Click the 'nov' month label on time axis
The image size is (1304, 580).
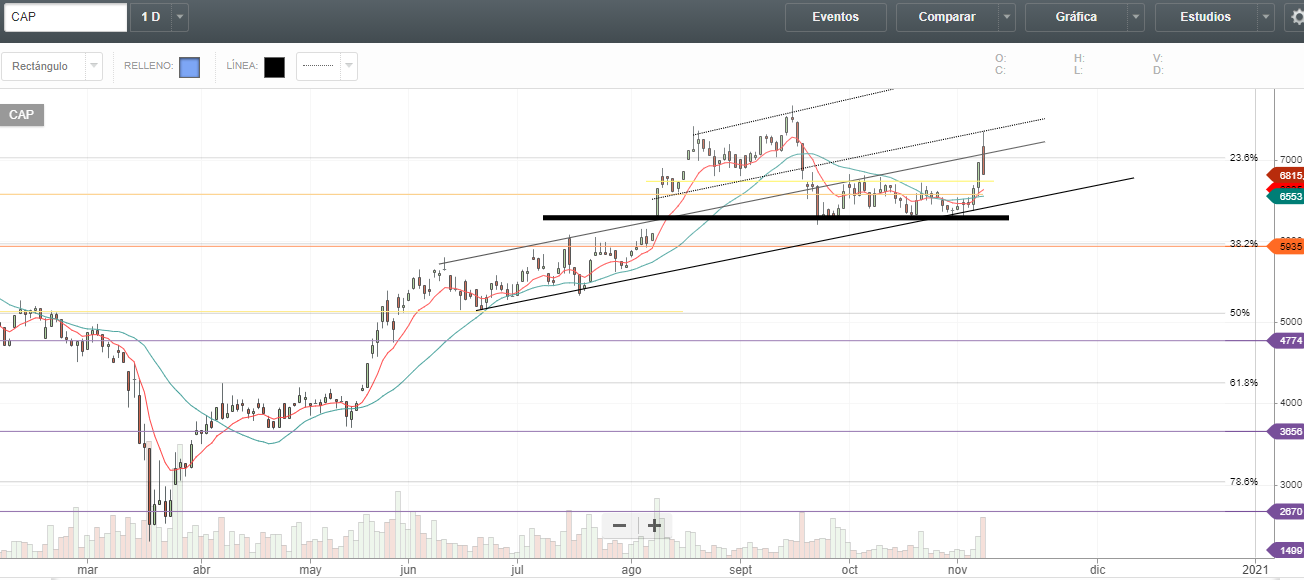[x=957, y=569]
